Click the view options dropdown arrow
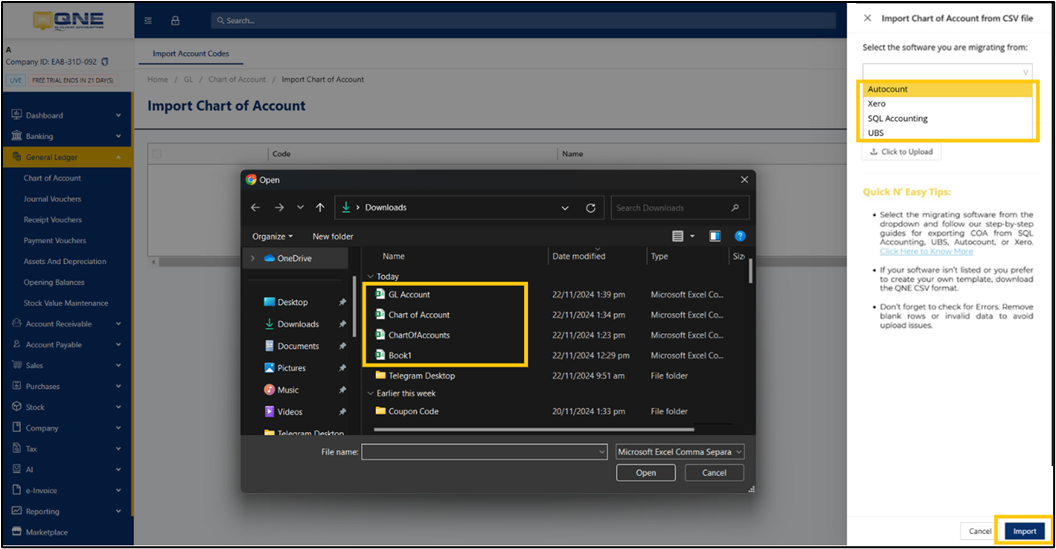The height and width of the screenshot is (549, 1056). [692, 236]
